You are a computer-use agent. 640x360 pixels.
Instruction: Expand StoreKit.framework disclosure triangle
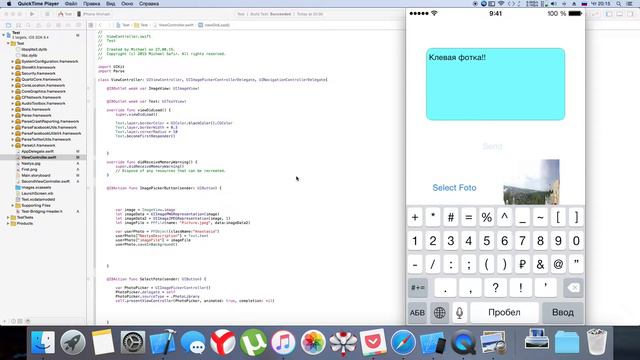point(13,67)
